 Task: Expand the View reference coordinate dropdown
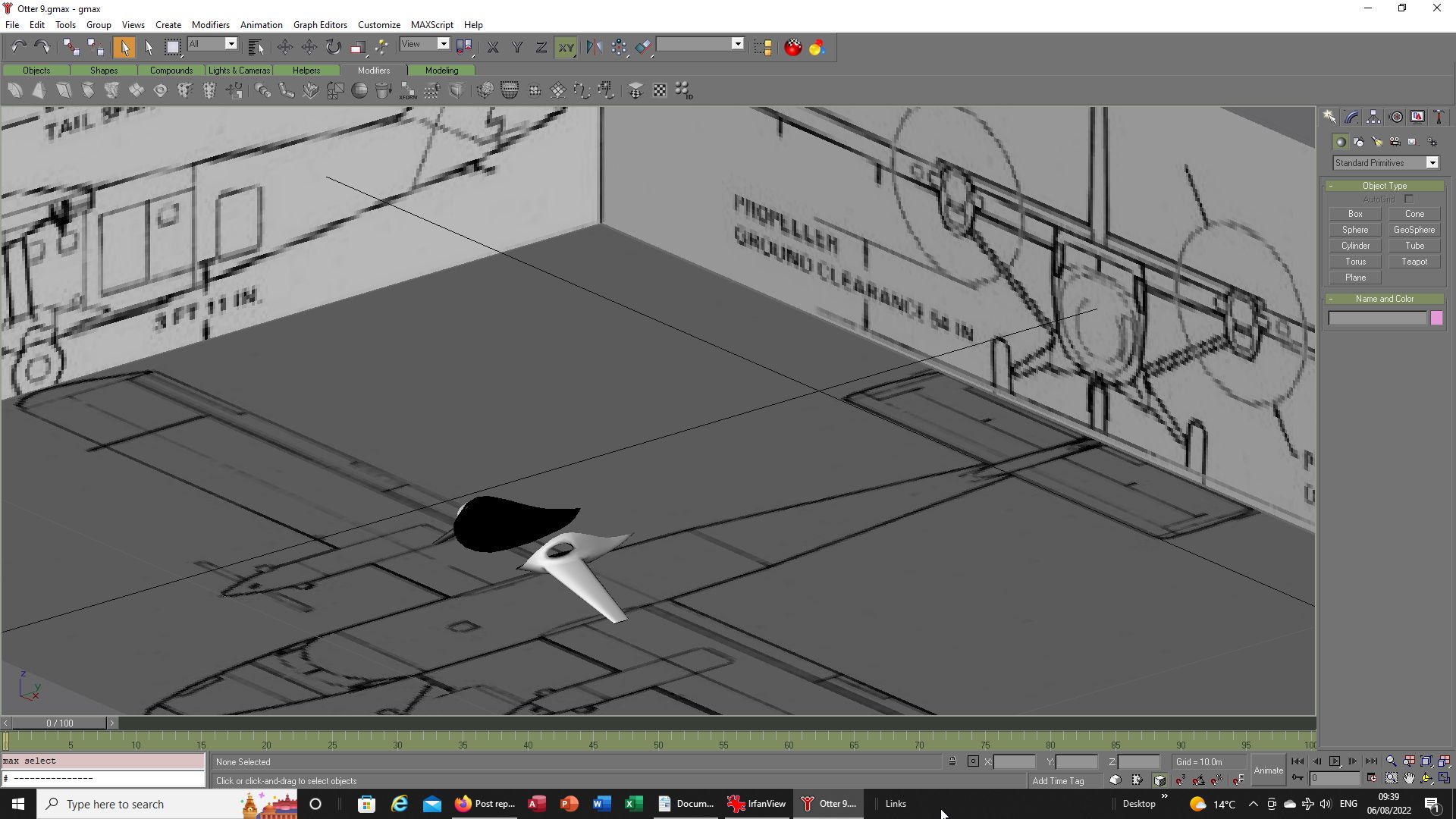pyautogui.click(x=443, y=44)
